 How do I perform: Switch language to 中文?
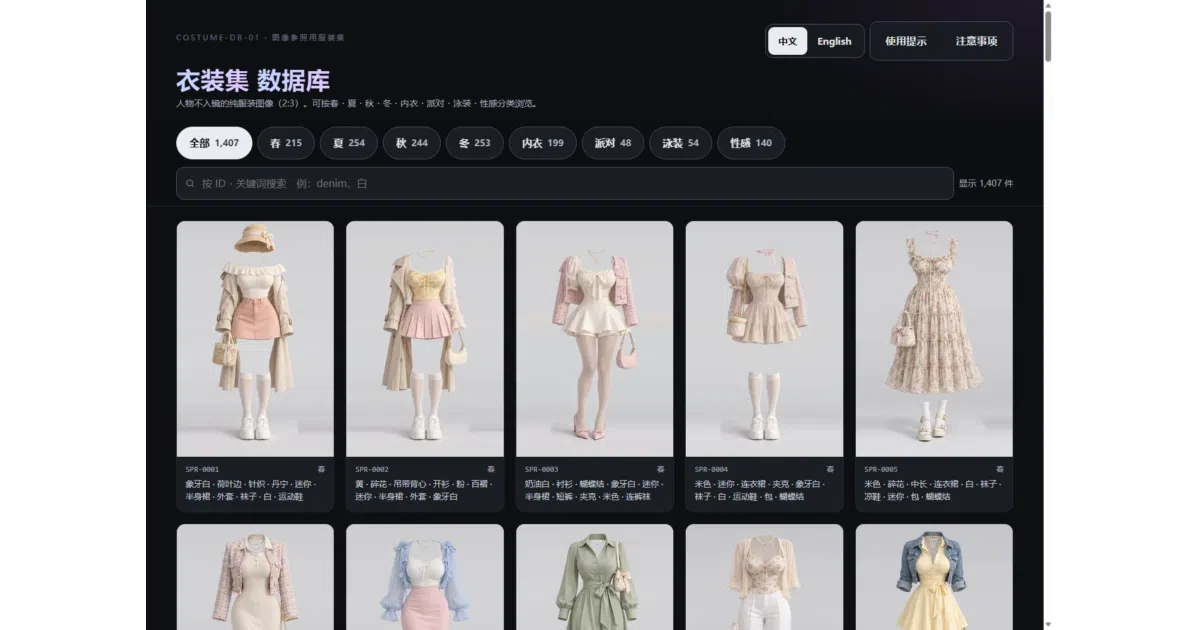pyautogui.click(x=788, y=41)
